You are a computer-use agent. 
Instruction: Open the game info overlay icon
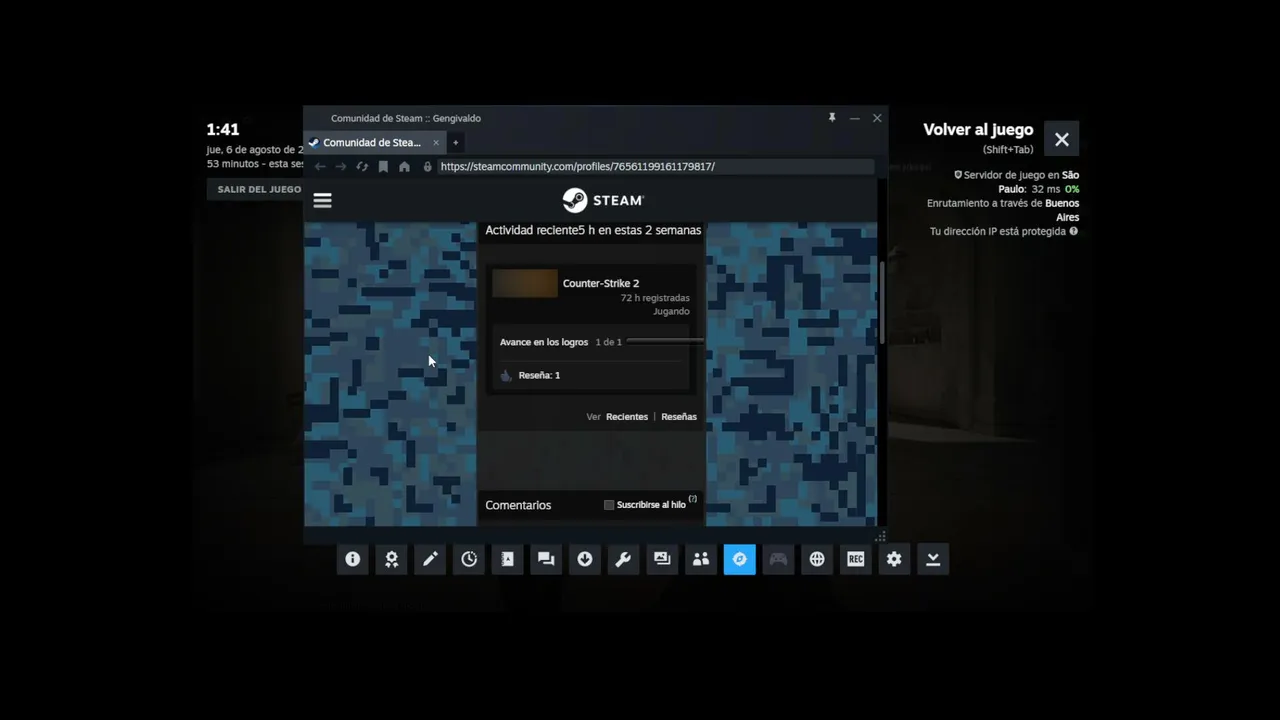[353, 559]
